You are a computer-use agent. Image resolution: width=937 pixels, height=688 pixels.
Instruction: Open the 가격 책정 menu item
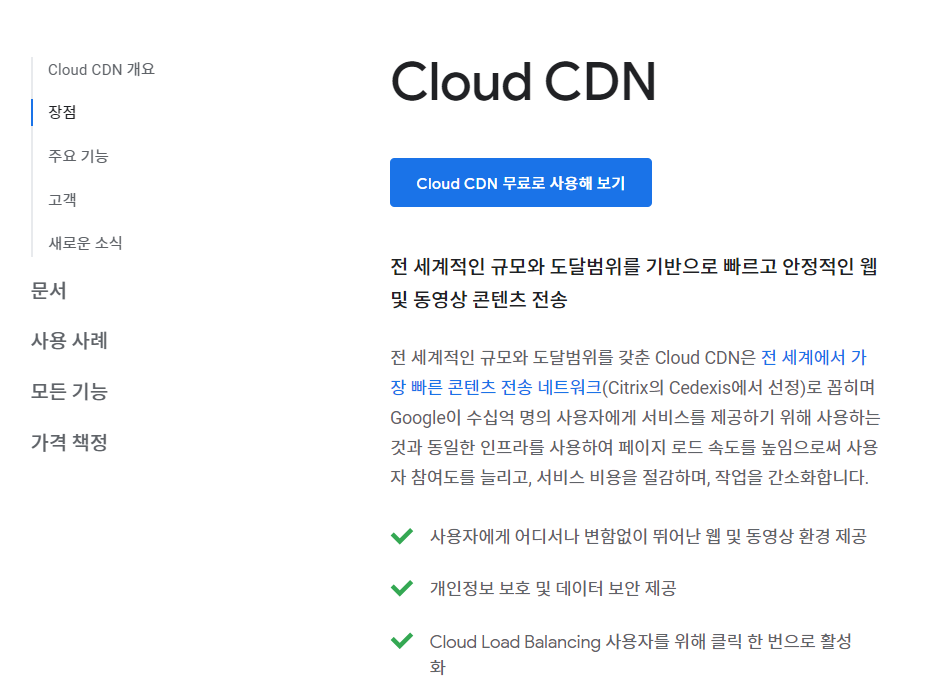(69, 442)
